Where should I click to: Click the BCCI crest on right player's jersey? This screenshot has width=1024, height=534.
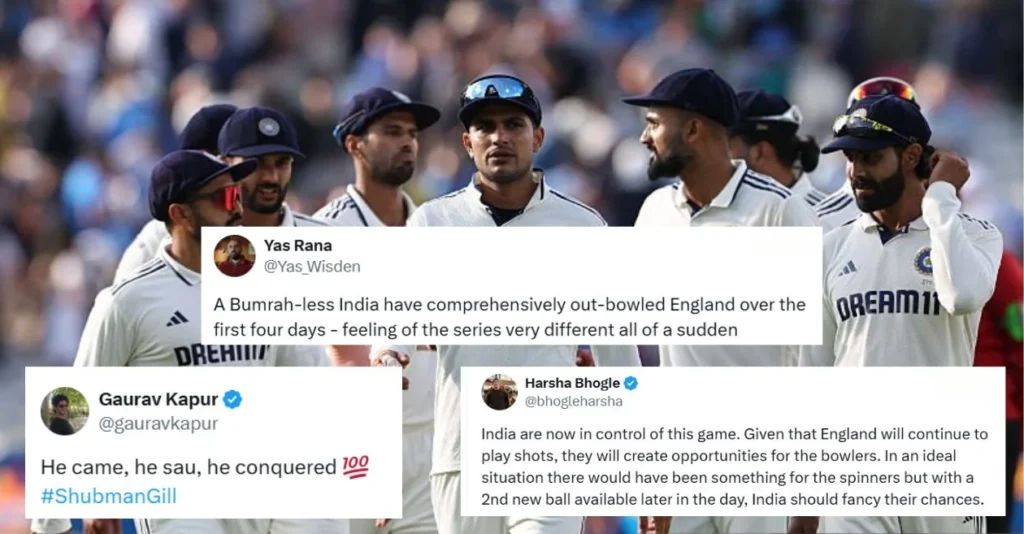tap(923, 262)
